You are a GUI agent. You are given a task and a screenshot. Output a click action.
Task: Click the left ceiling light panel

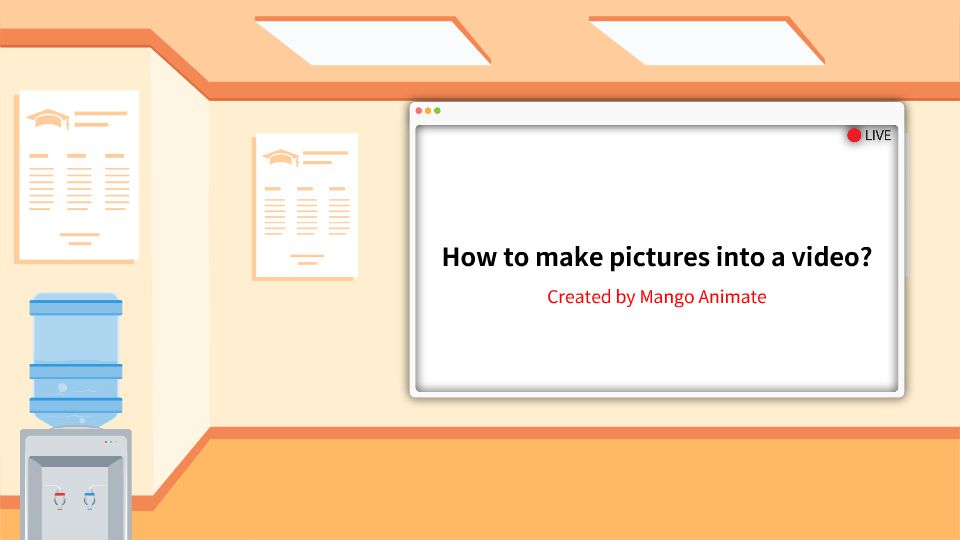pos(372,41)
